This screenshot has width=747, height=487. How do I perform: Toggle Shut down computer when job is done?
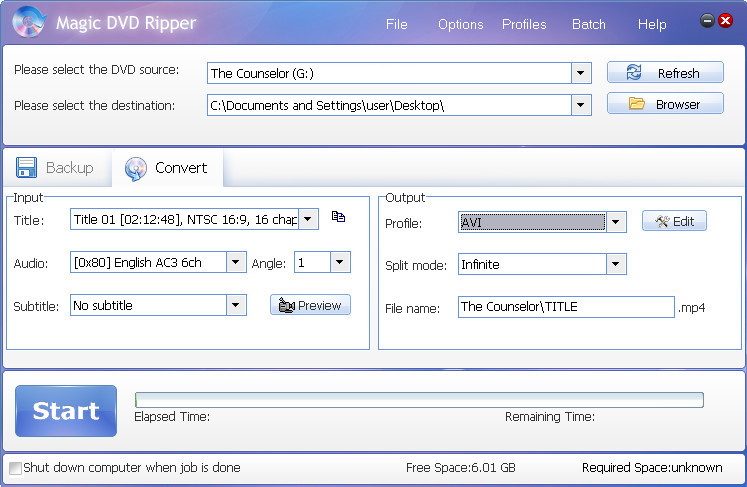(16, 468)
